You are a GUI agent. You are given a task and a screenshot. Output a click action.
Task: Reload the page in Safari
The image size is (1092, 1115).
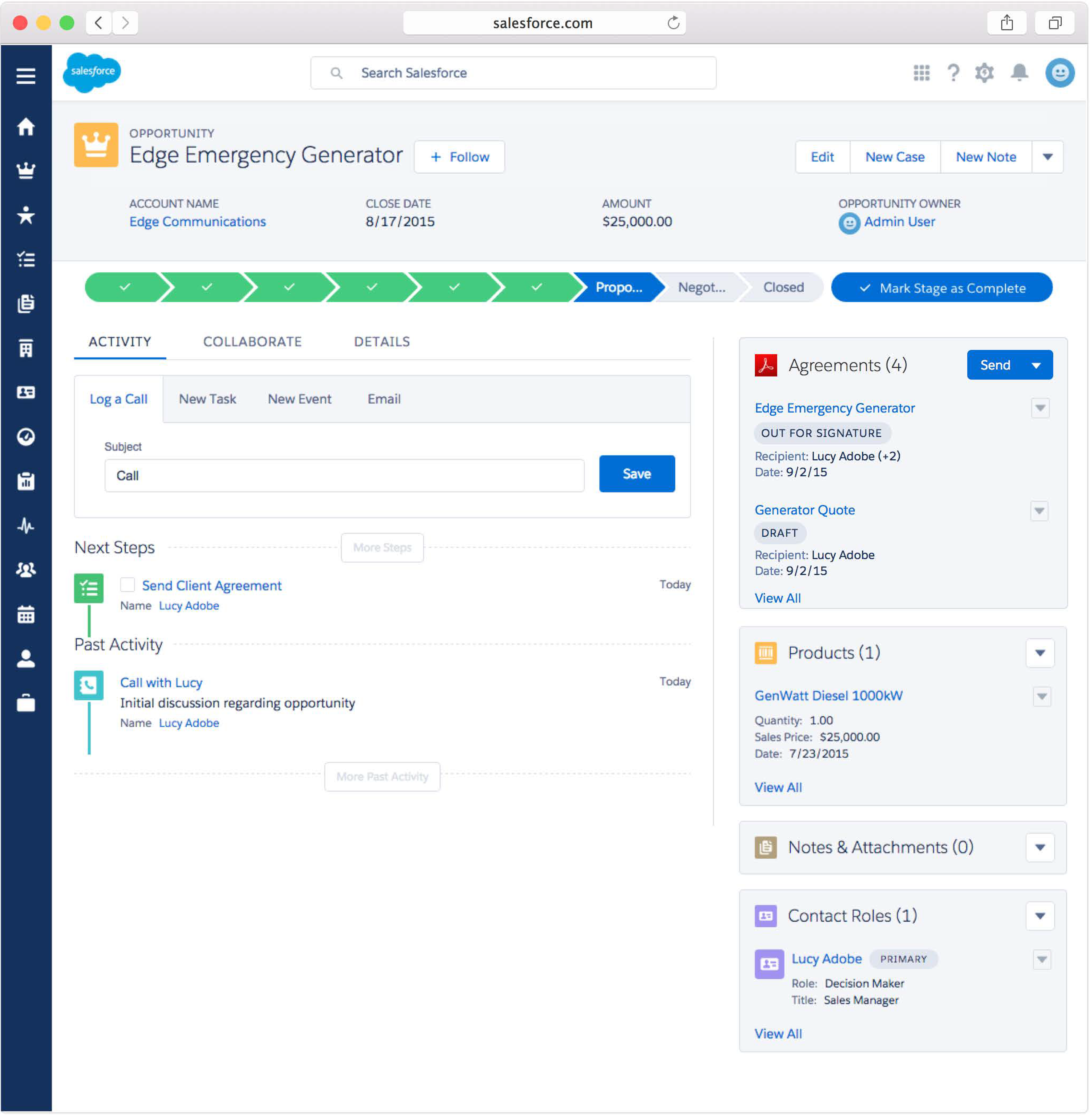tap(673, 23)
